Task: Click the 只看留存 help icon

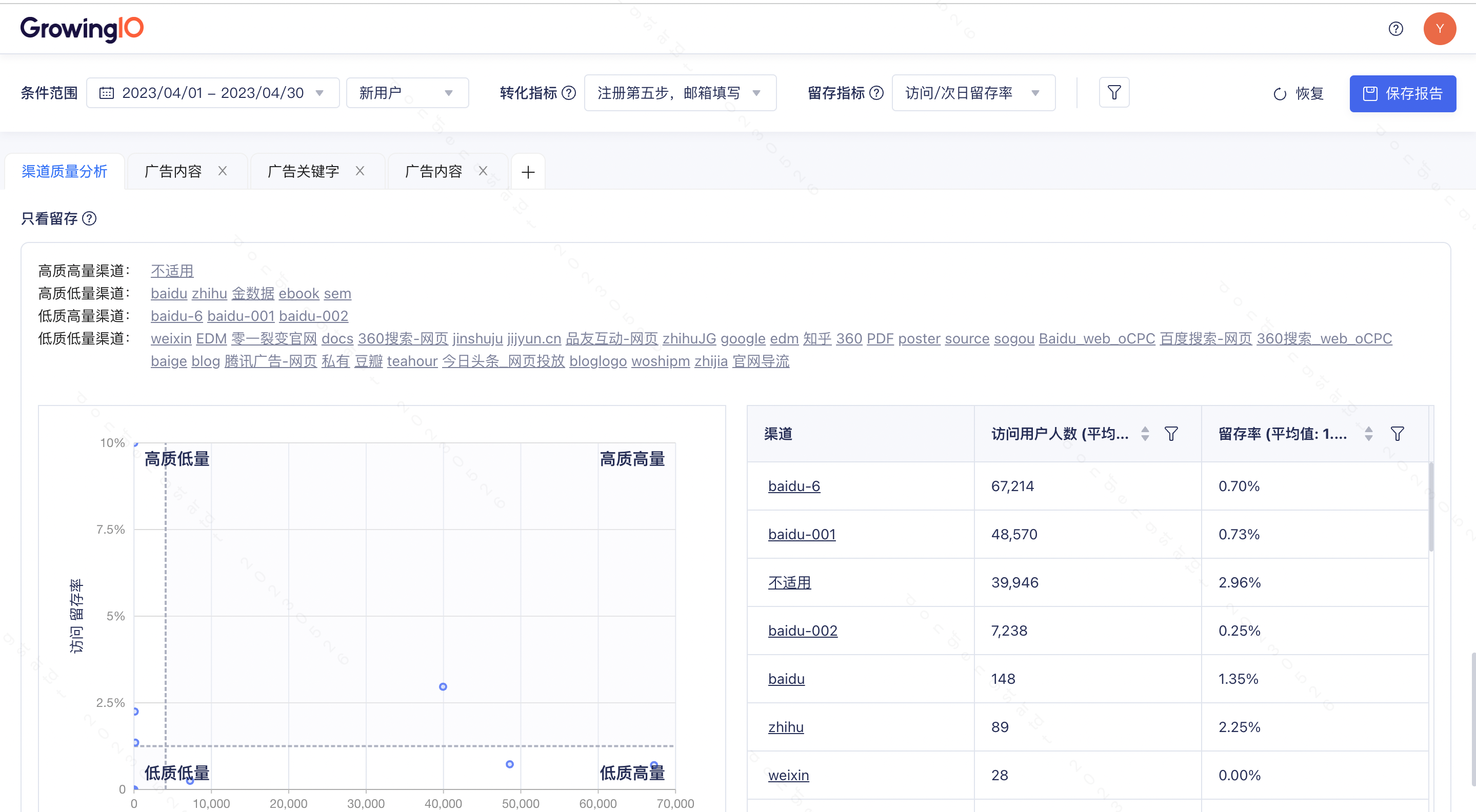Action: (x=89, y=218)
